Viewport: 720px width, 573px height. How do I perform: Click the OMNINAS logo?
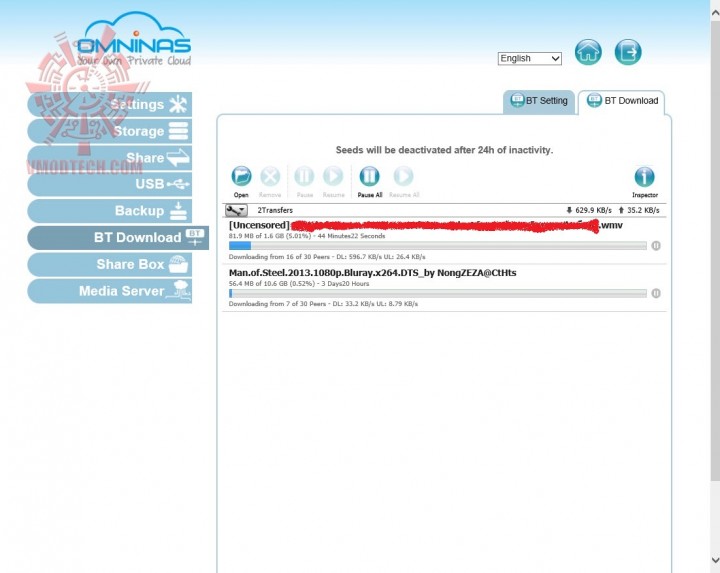coord(134,40)
